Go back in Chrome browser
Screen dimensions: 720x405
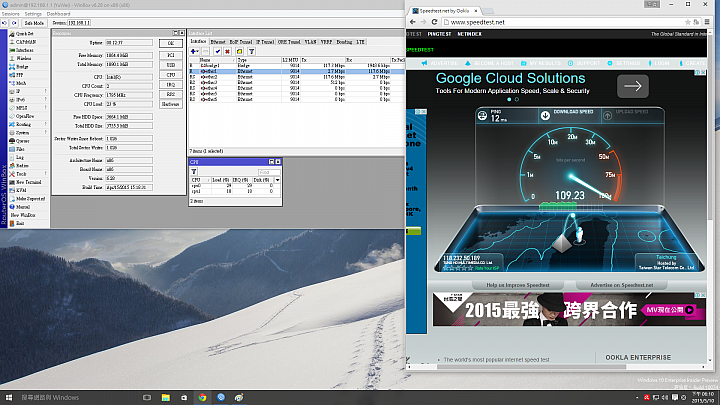pyautogui.click(x=412, y=22)
